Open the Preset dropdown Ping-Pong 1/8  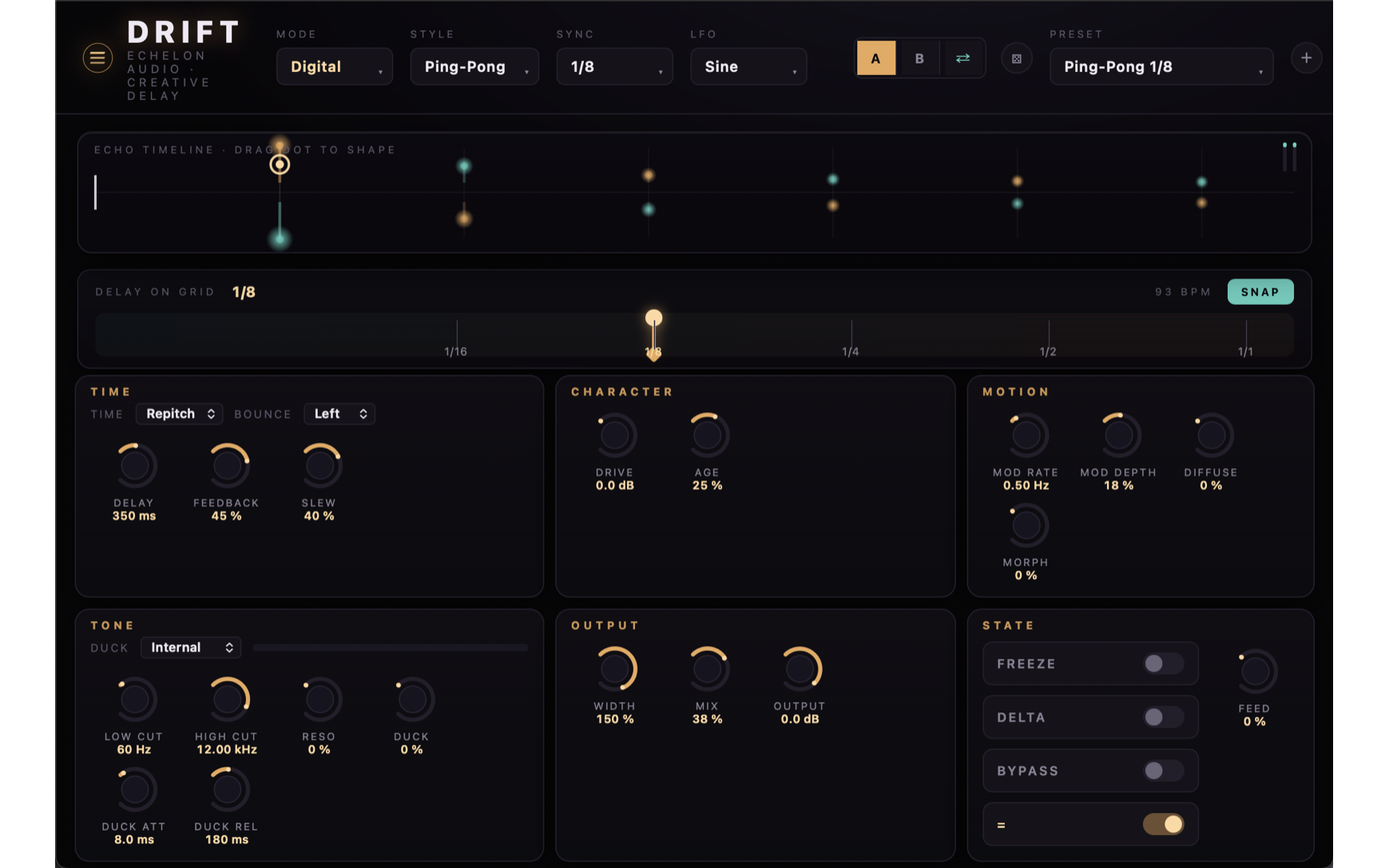coord(1161,66)
